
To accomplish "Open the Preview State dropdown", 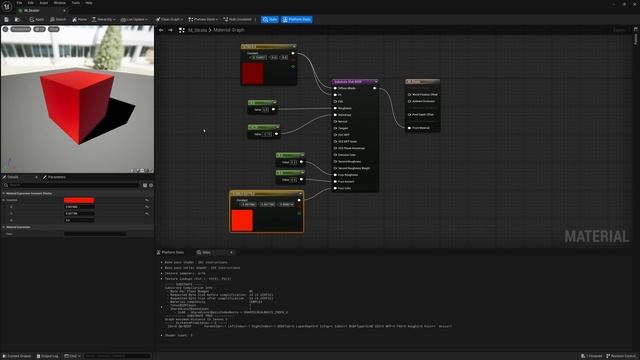I will [203, 19].
